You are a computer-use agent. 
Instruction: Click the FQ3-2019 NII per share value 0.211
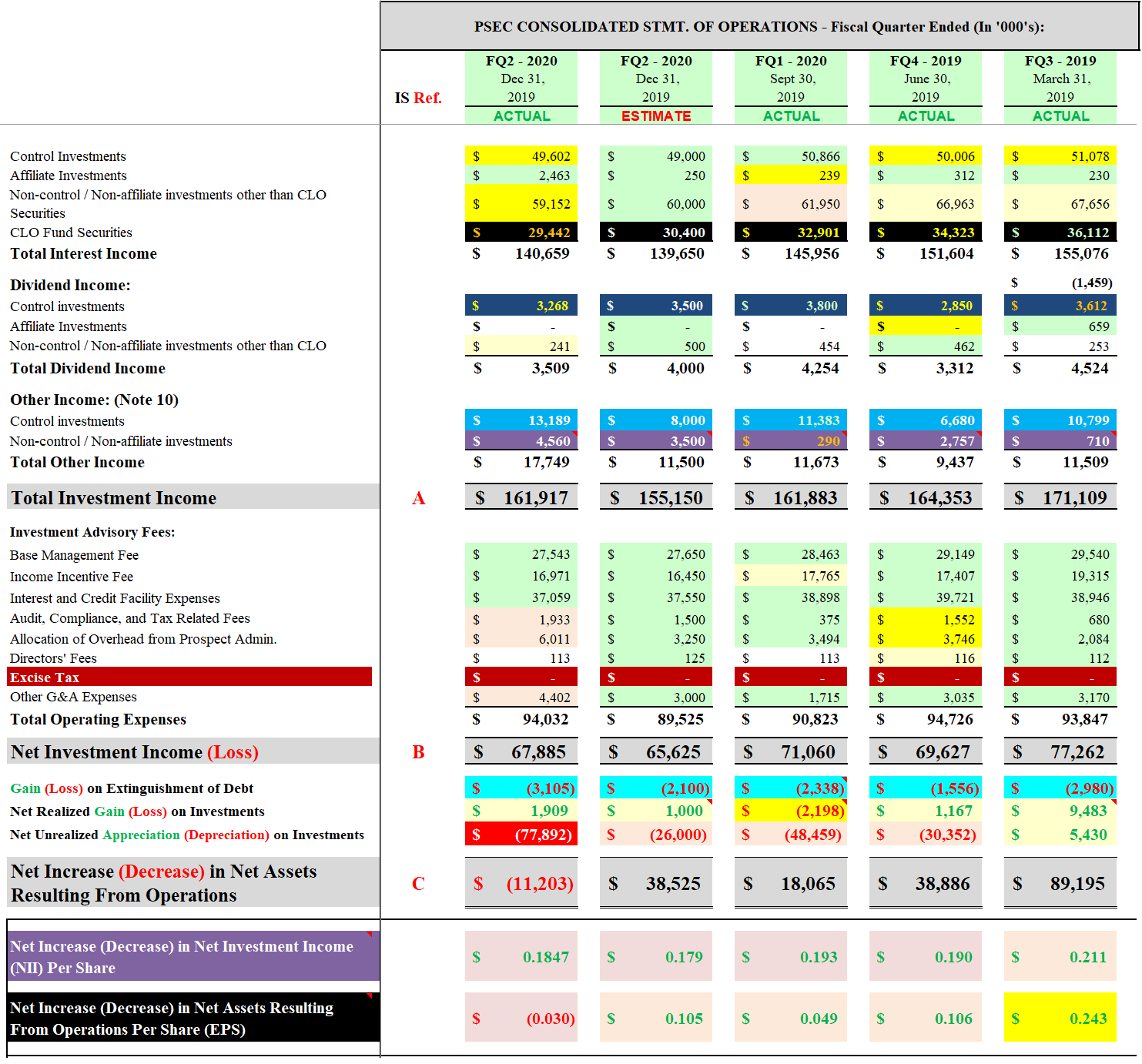[1088, 957]
